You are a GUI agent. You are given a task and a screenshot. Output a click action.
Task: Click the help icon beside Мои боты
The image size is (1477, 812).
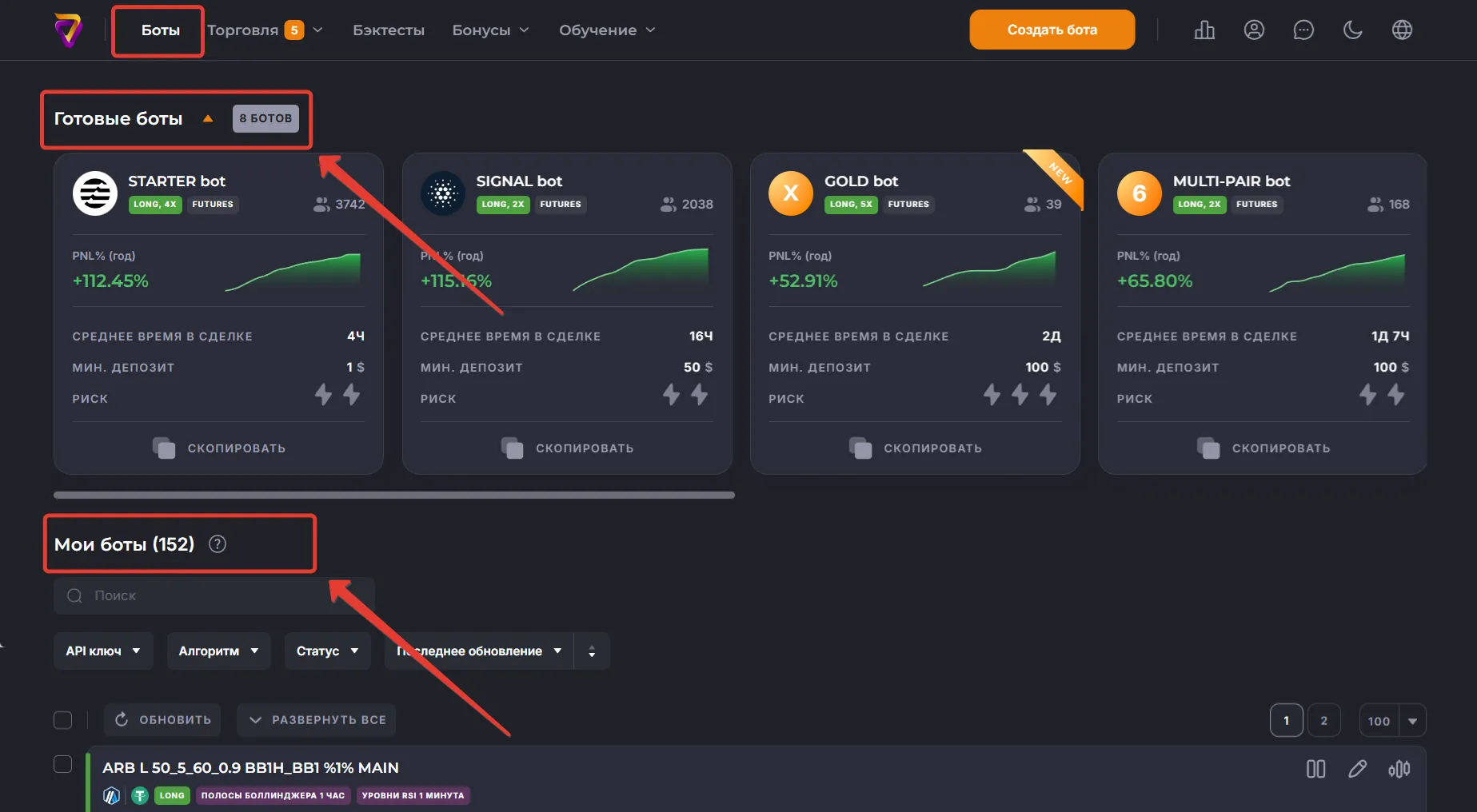(218, 544)
